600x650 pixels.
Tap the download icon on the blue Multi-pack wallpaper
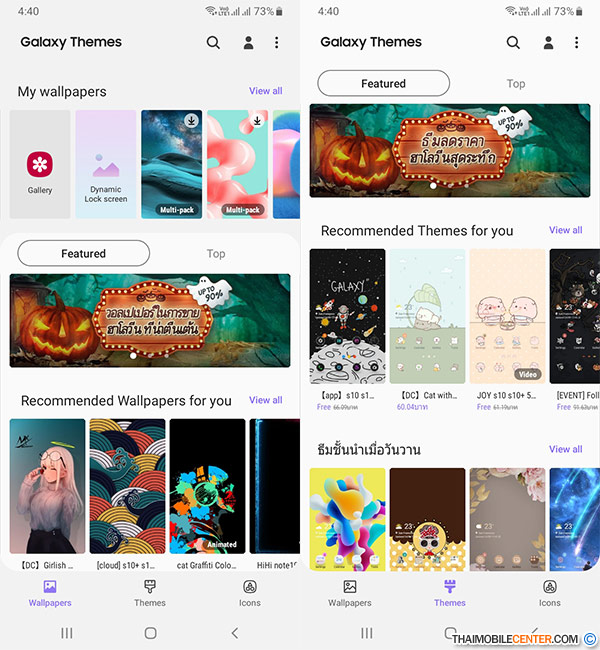tap(191, 121)
